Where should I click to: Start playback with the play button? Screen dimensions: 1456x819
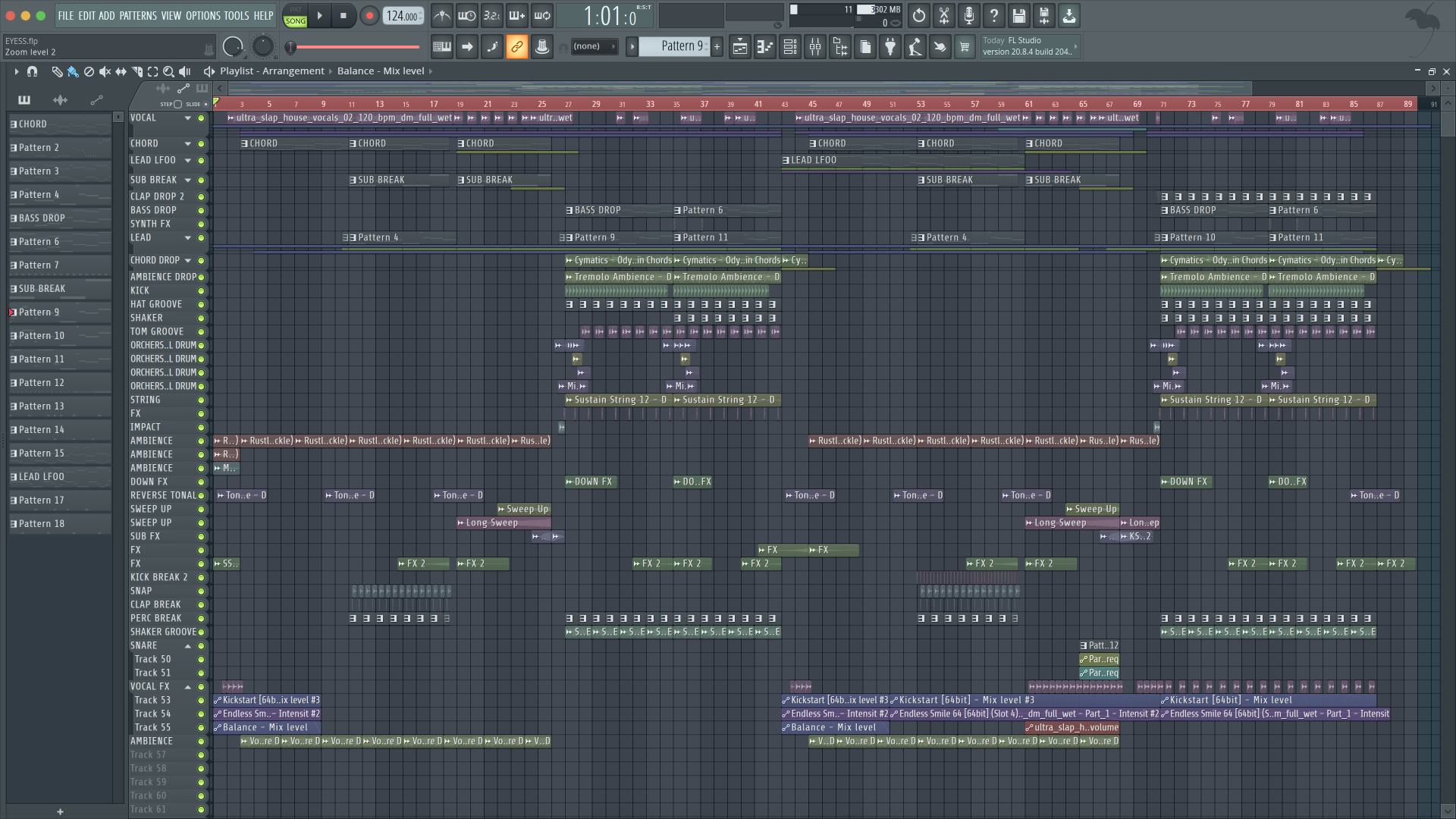[319, 16]
